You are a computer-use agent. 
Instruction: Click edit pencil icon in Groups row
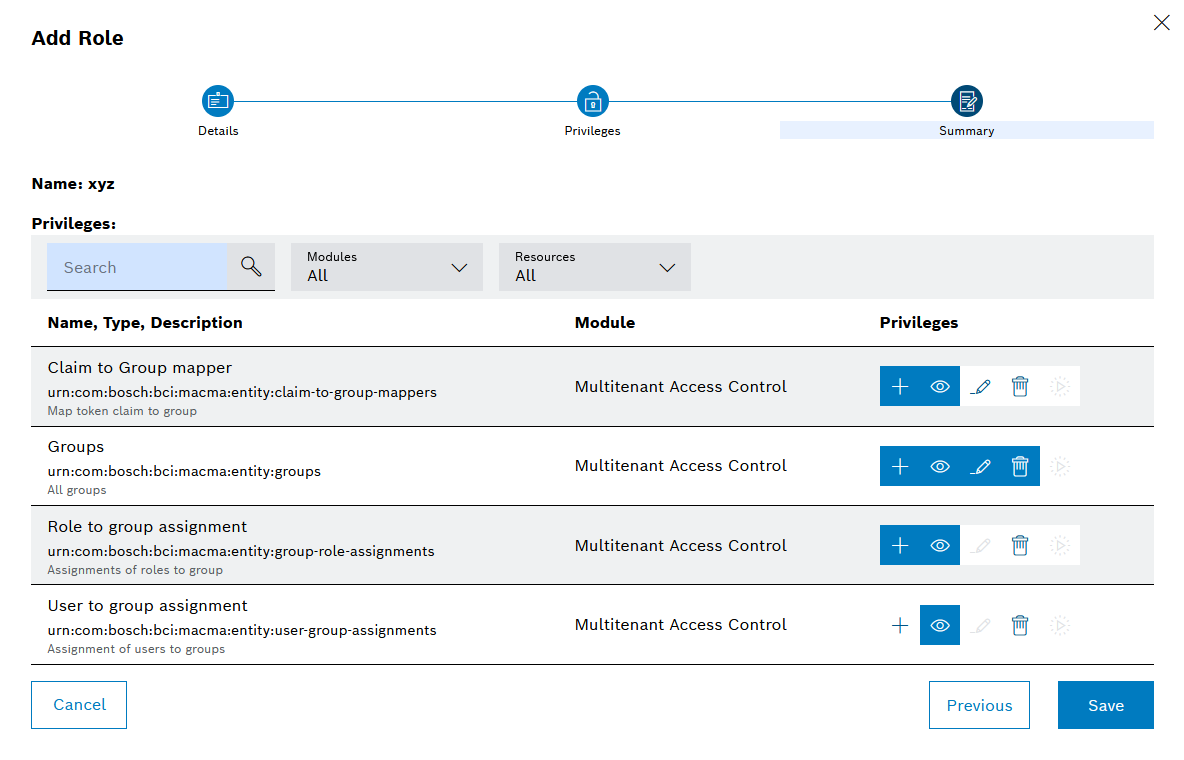click(x=980, y=466)
